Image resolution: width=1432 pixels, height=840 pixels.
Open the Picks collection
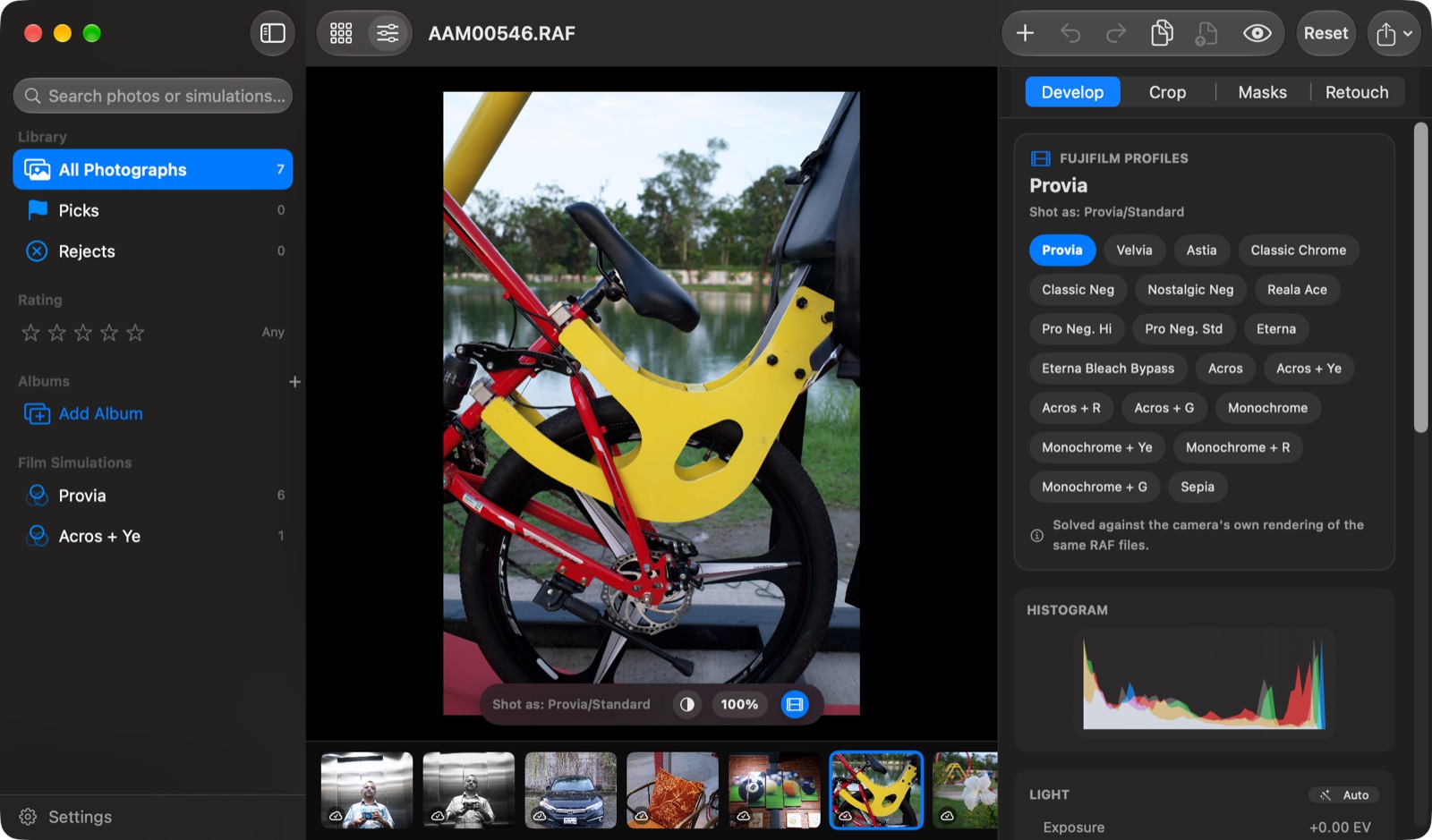153,210
